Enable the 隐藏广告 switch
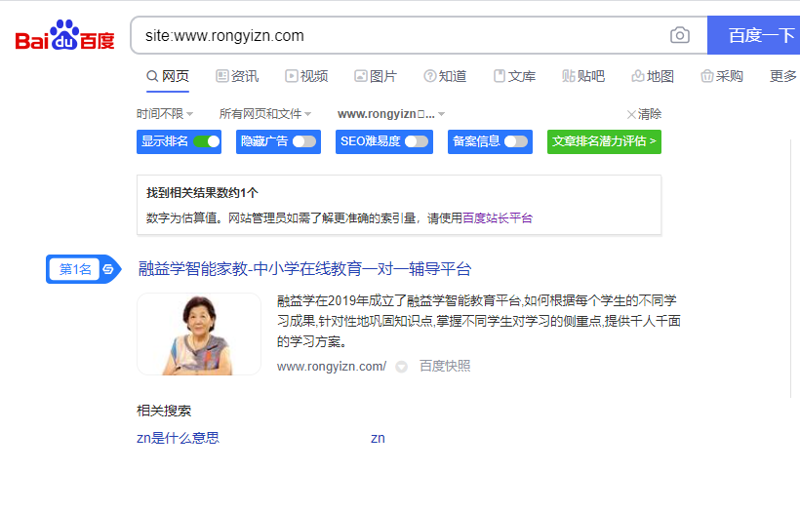The height and width of the screenshot is (511, 800). pos(304,141)
